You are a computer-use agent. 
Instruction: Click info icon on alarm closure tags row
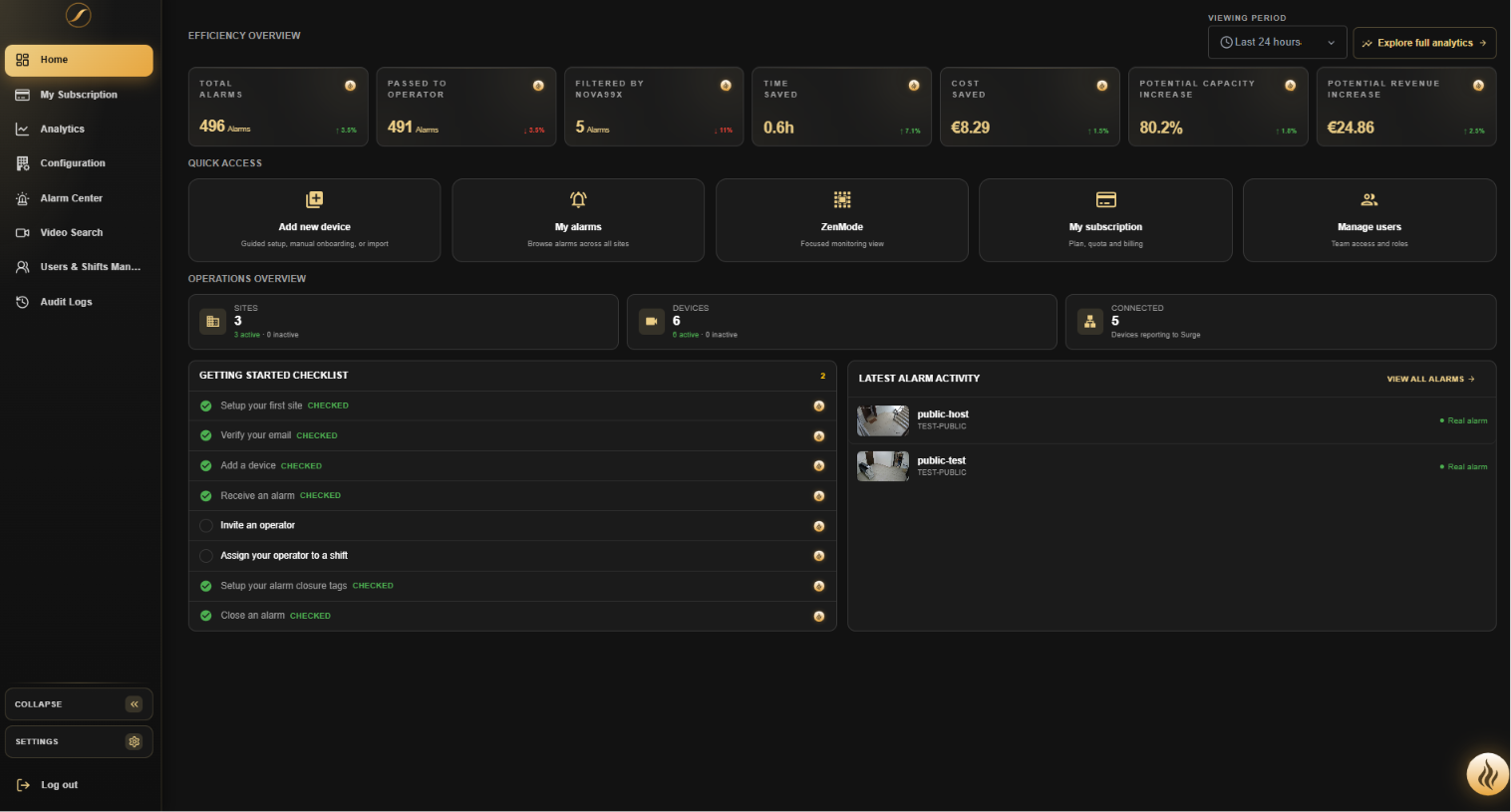[x=818, y=586]
